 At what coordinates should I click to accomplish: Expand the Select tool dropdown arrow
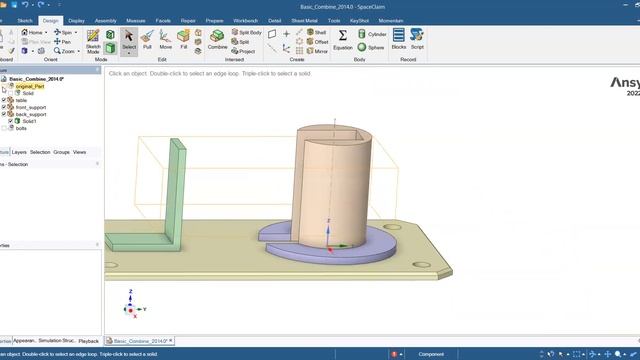point(129,53)
